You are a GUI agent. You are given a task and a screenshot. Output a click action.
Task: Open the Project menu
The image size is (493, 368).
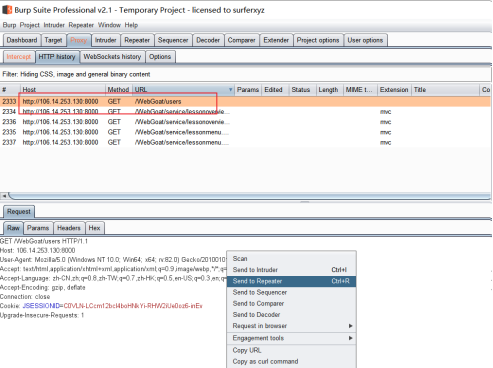pyautogui.click(x=29, y=25)
